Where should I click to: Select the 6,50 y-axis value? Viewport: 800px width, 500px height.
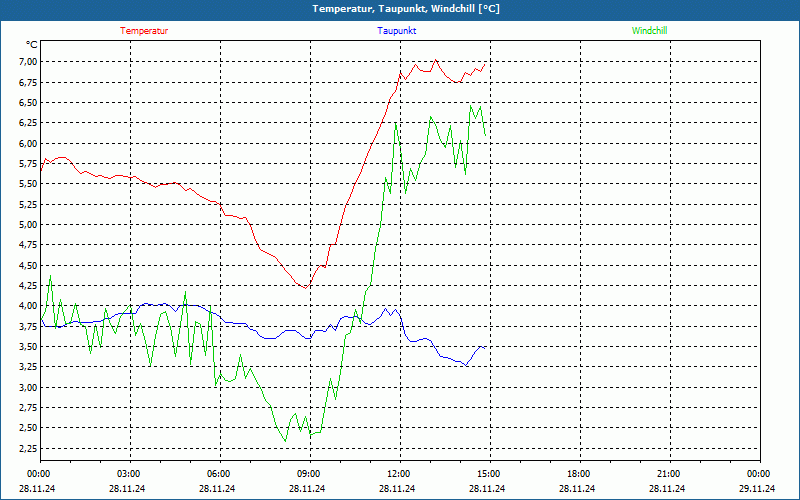pos(29,103)
